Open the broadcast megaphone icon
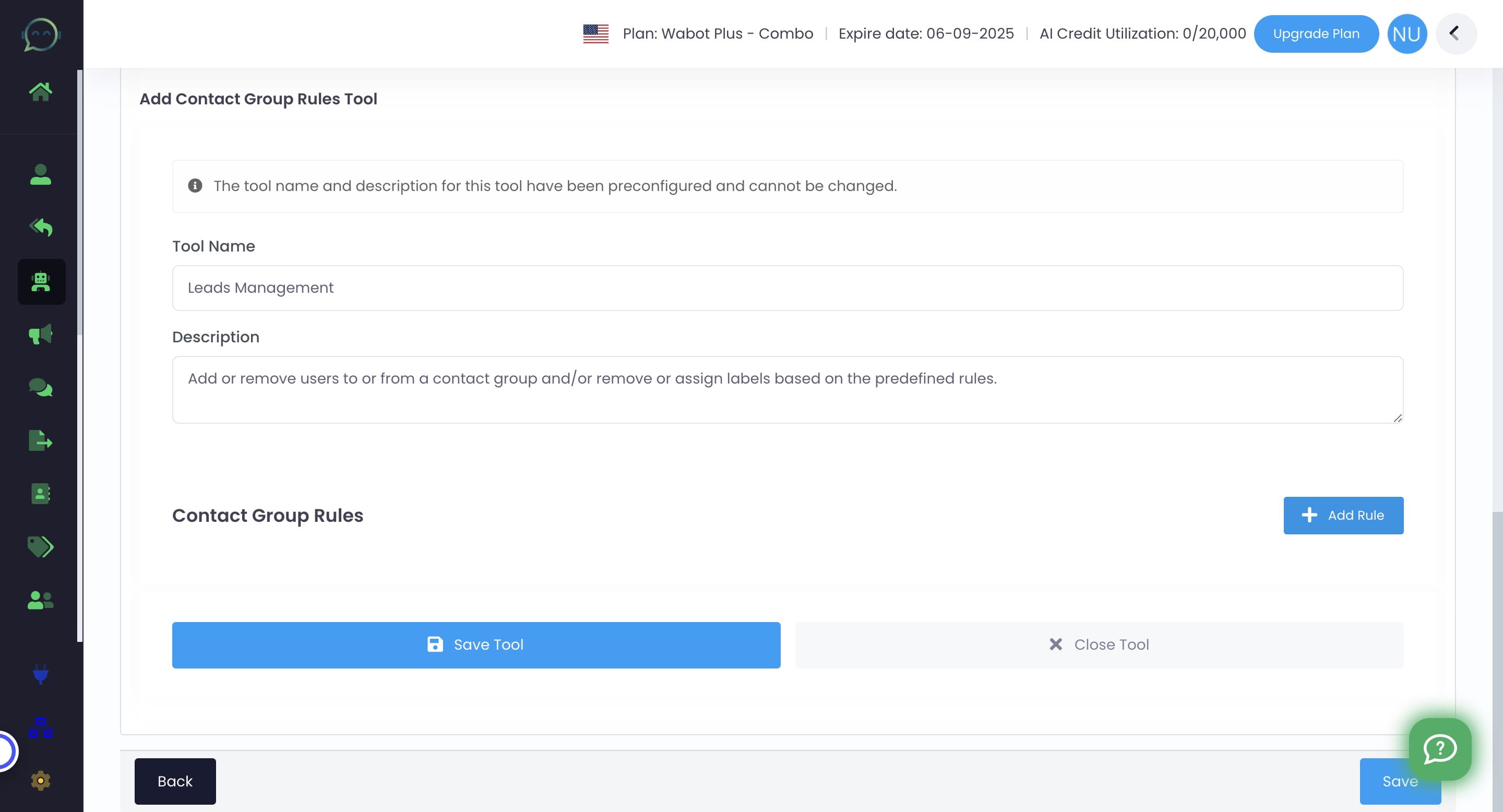 pyautogui.click(x=41, y=333)
